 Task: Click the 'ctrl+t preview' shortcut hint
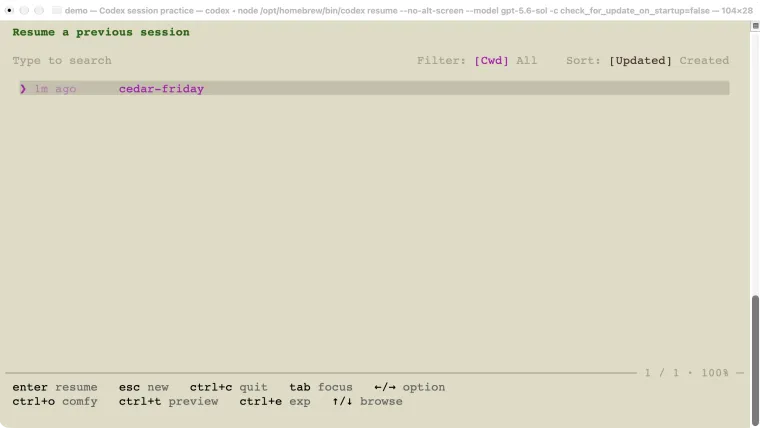coord(168,401)
